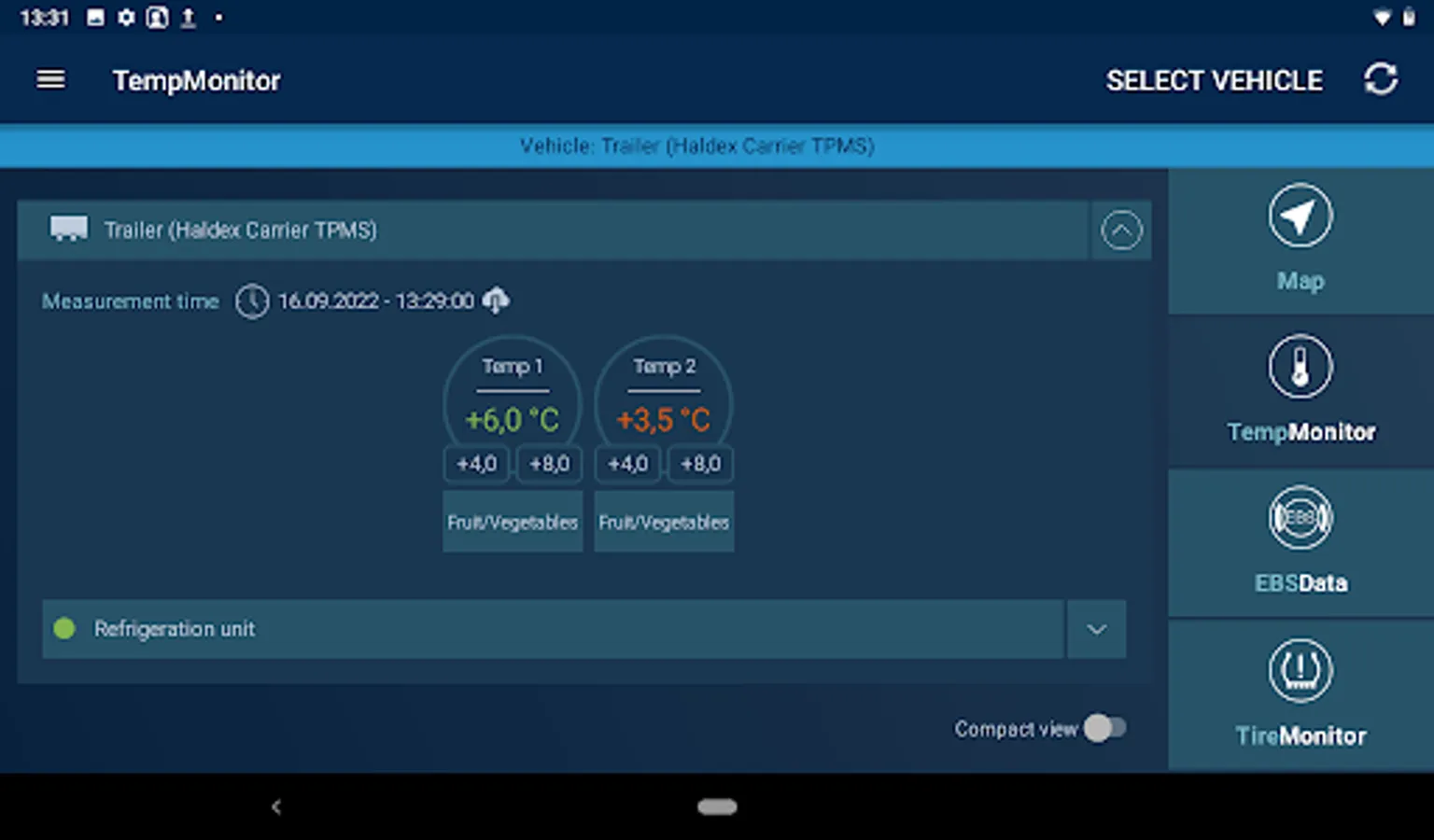
Task: Tap the Compact view label
Action: pos(1016,729)
